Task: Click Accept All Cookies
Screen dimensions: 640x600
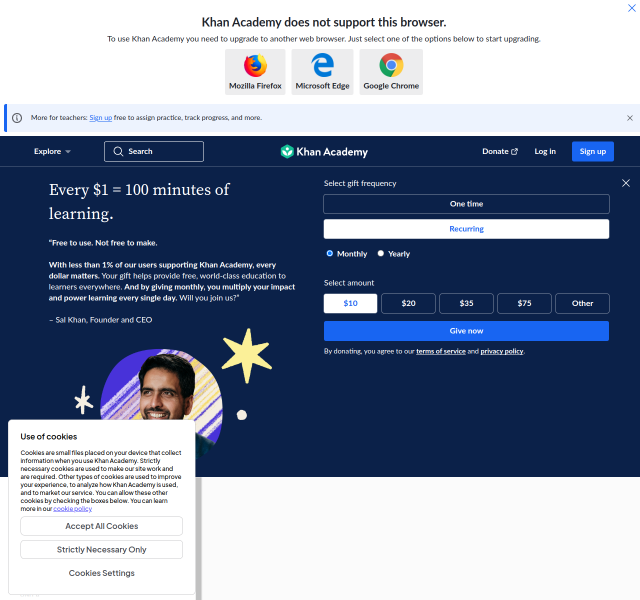Action: coord(102,526)
